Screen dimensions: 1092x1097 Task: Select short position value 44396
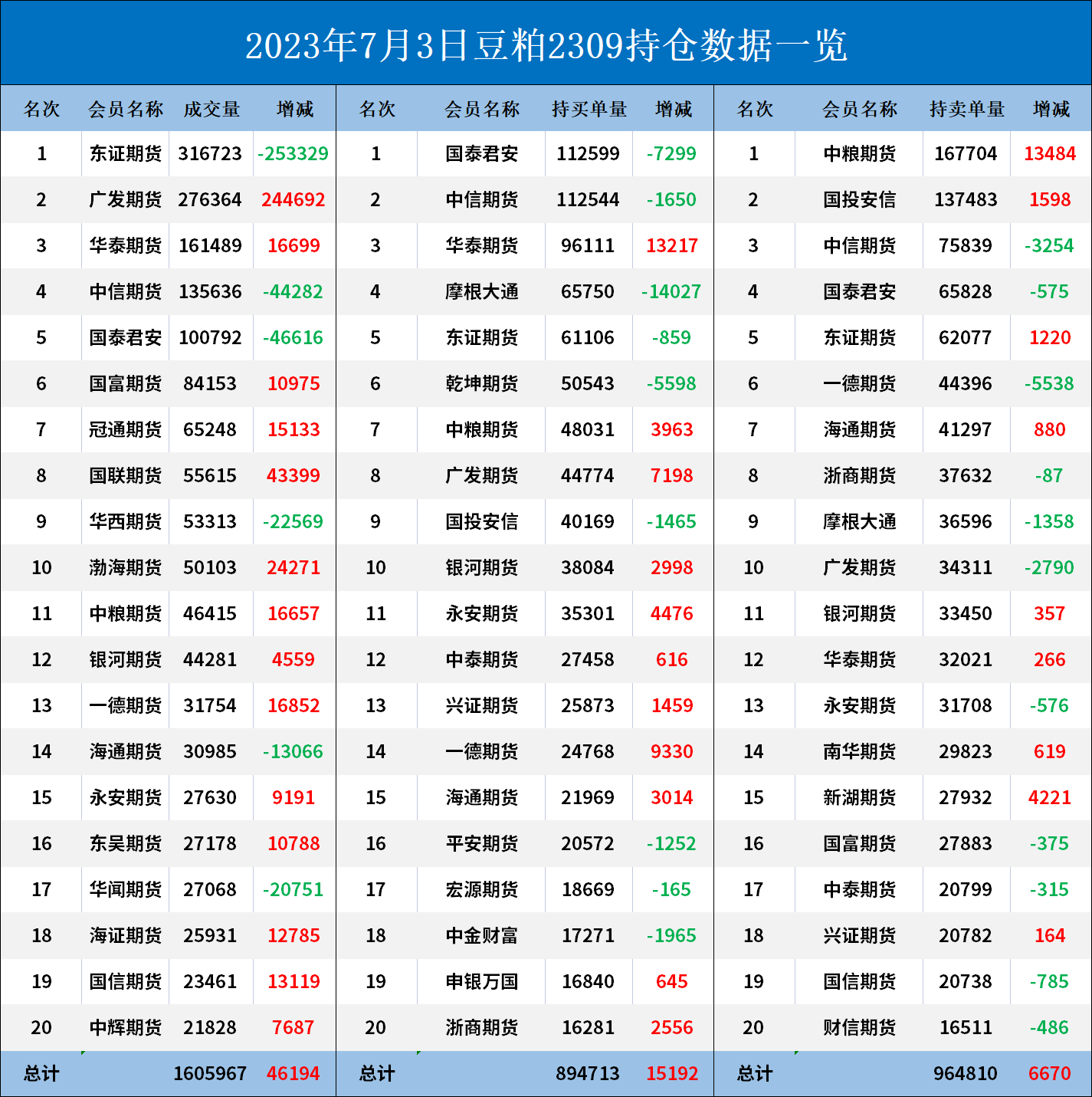[x=966, y=384]
